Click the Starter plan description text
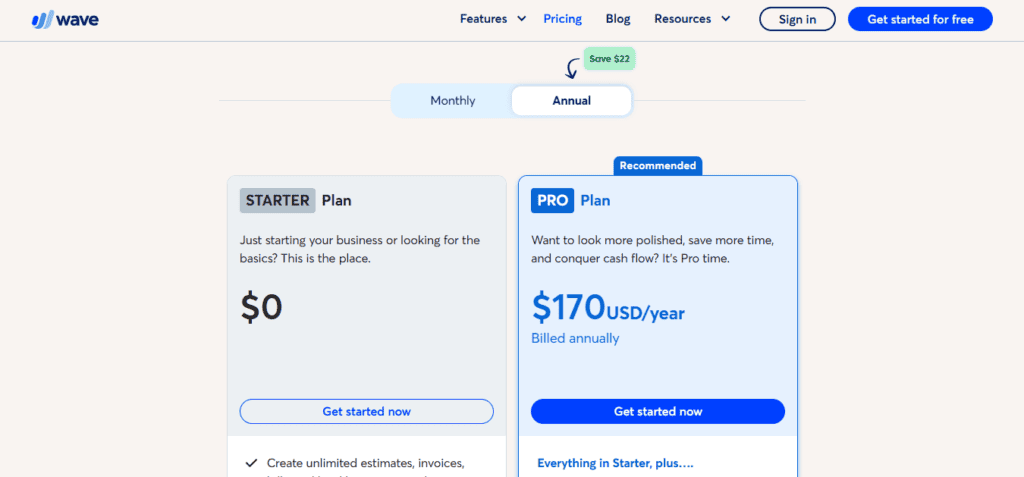Image resolution: width=1024 pixels, height=477 pixels. point(360,249)
